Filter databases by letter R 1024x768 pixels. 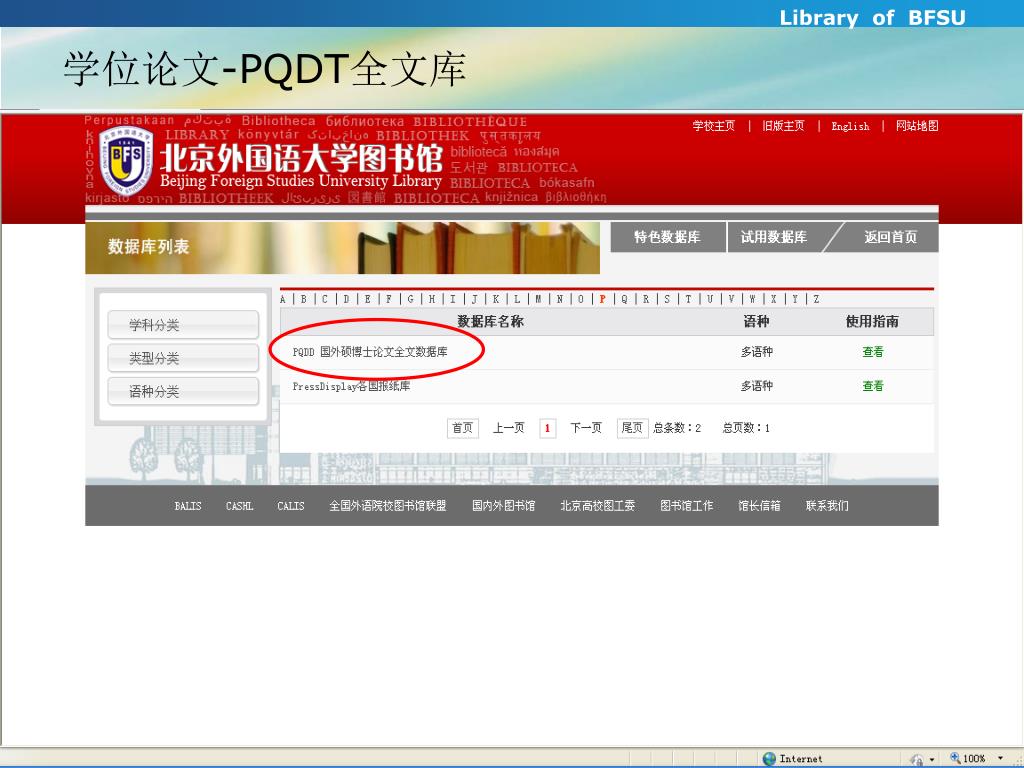(646, 299)
